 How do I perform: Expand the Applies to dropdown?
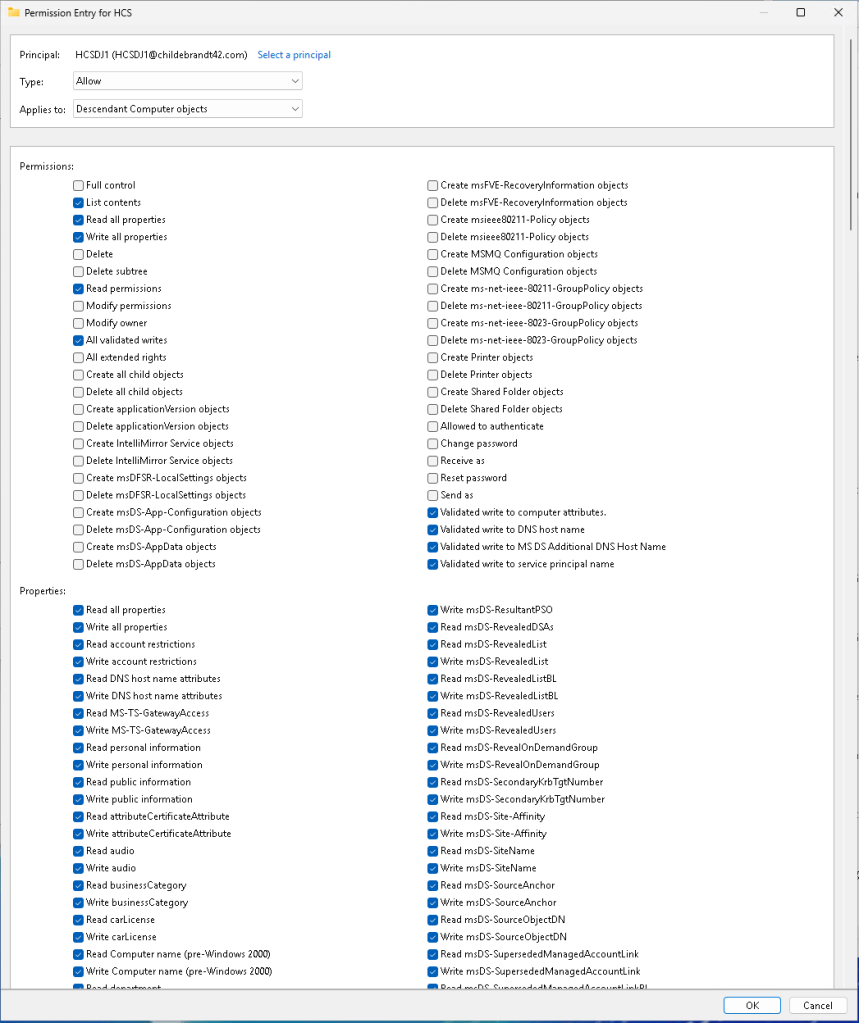(187, 108)
